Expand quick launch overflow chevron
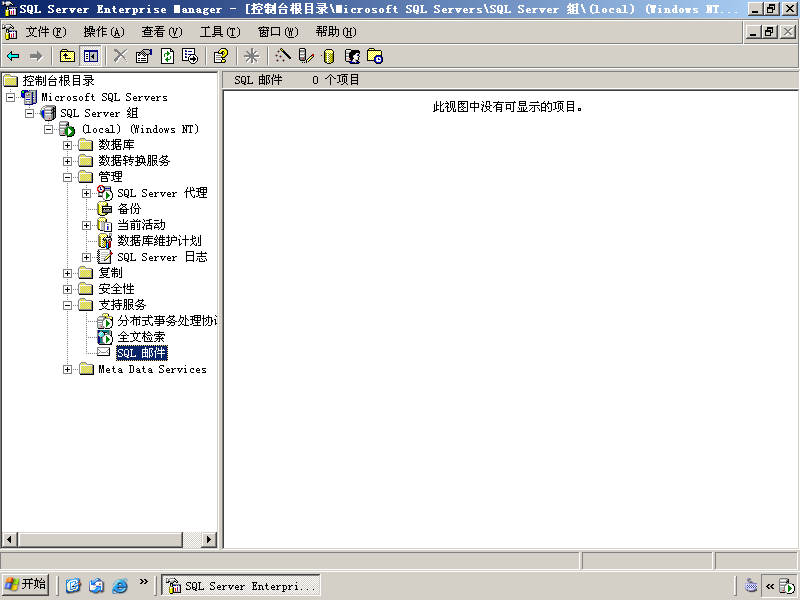 144,582
